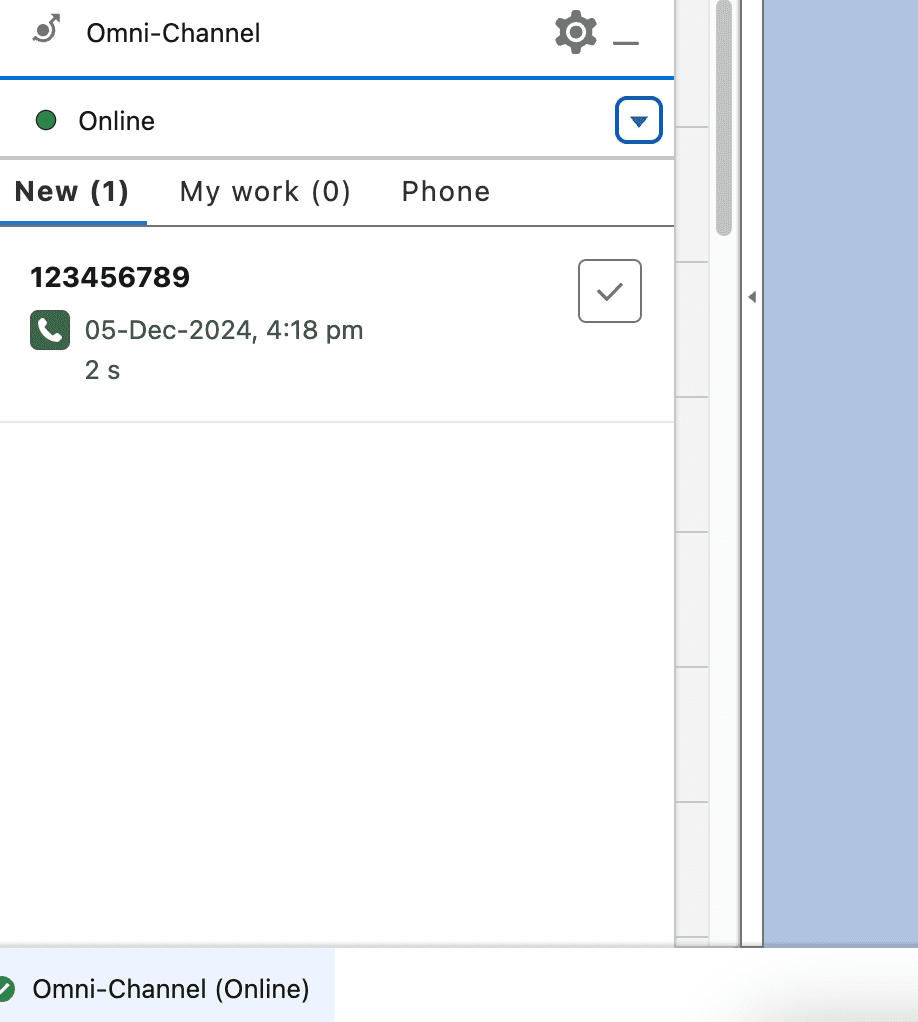The width and height of the screenshot is (918, 1022).
Task: Click the Omni-Channel logo icon in header
Action: 46,31
